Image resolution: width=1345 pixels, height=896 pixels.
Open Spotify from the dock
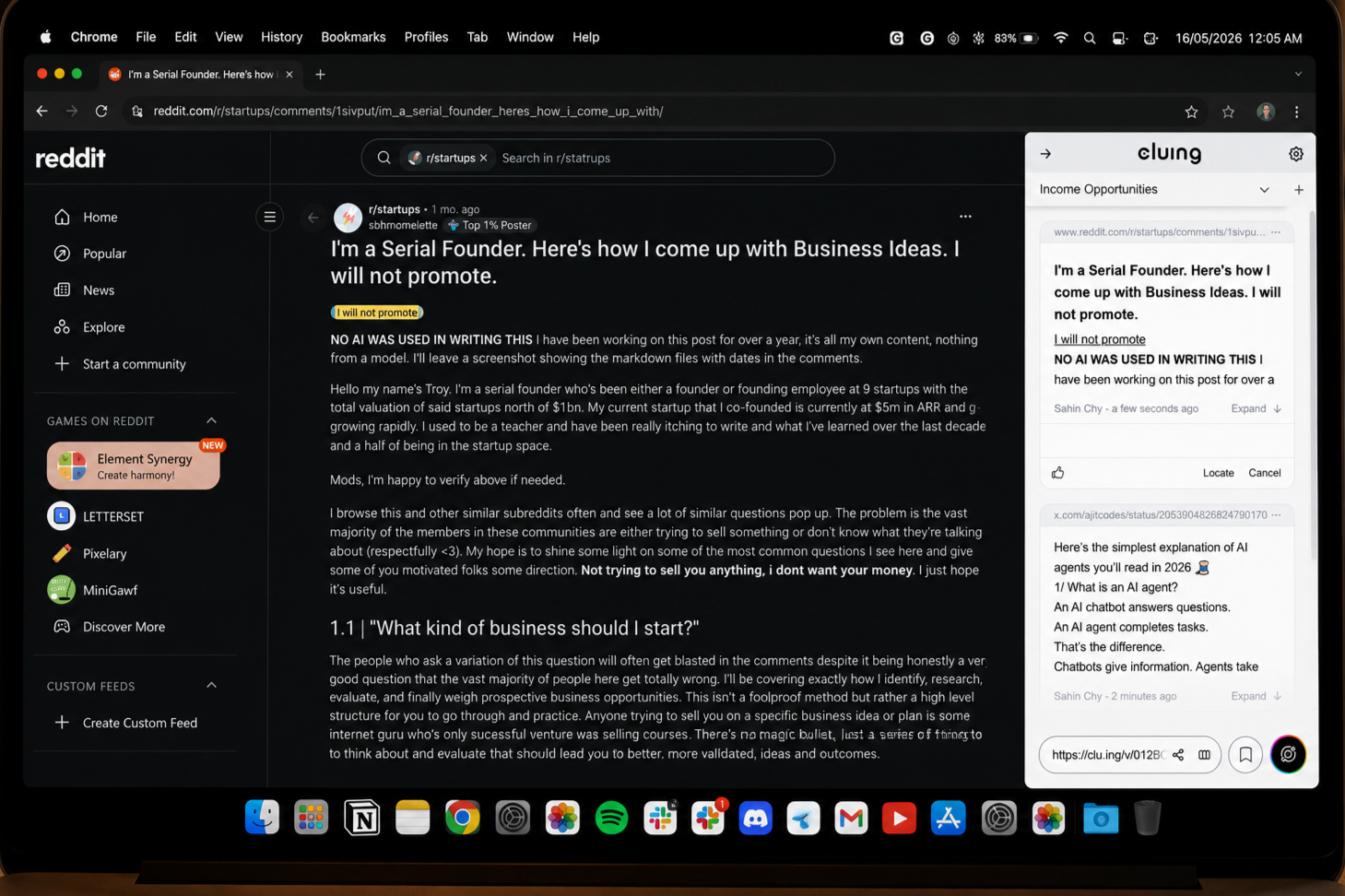(611, 818)
